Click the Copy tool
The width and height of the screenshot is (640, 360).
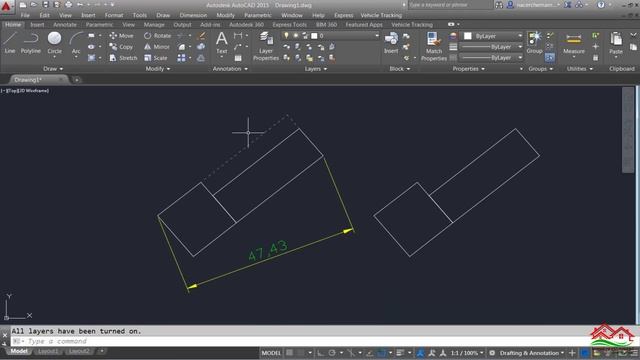point(121,47)
